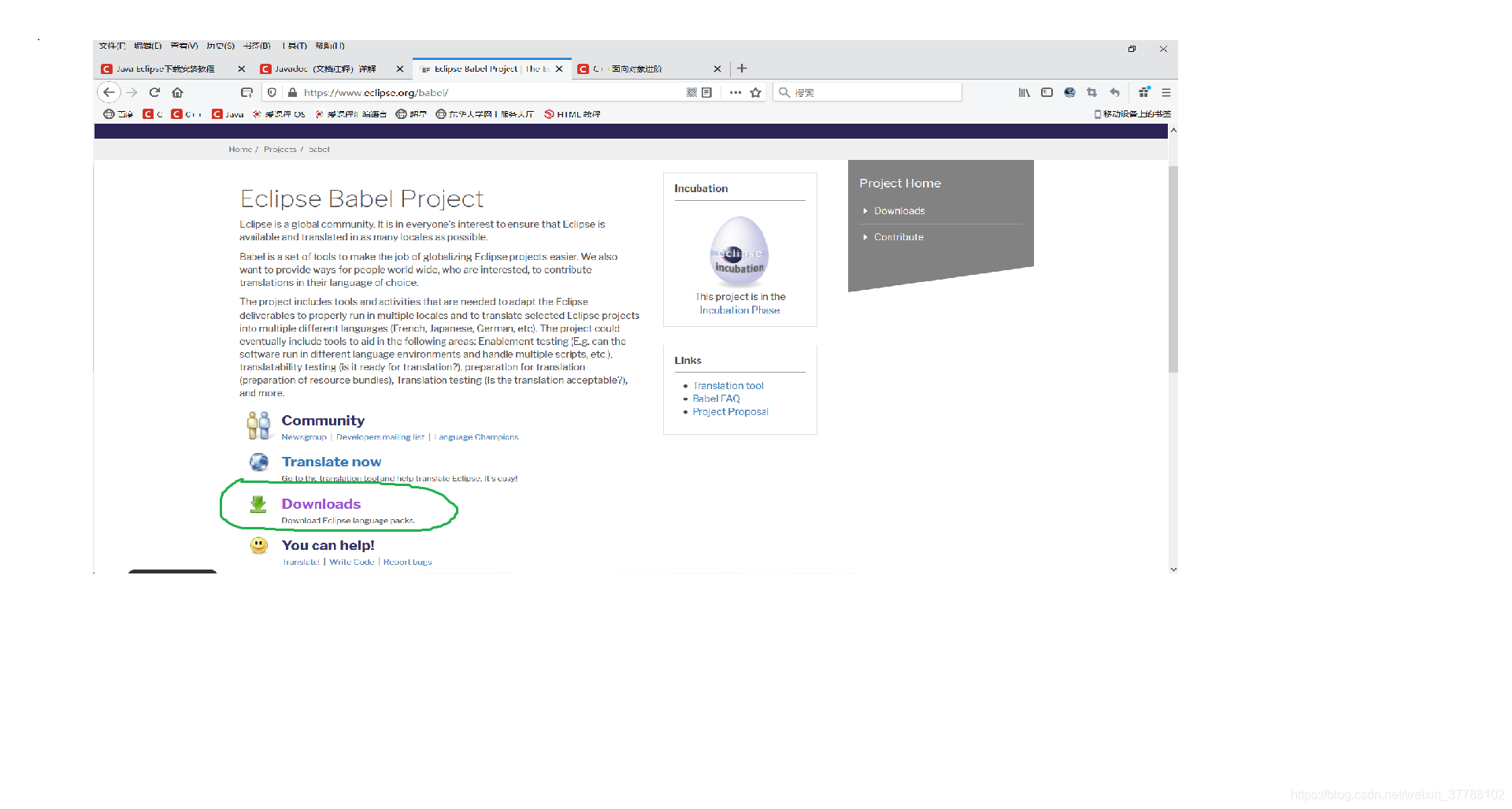This screenshot has height=809, width=1512.
Task: Click the tracking protection shield icon
Action: (272, 92)
